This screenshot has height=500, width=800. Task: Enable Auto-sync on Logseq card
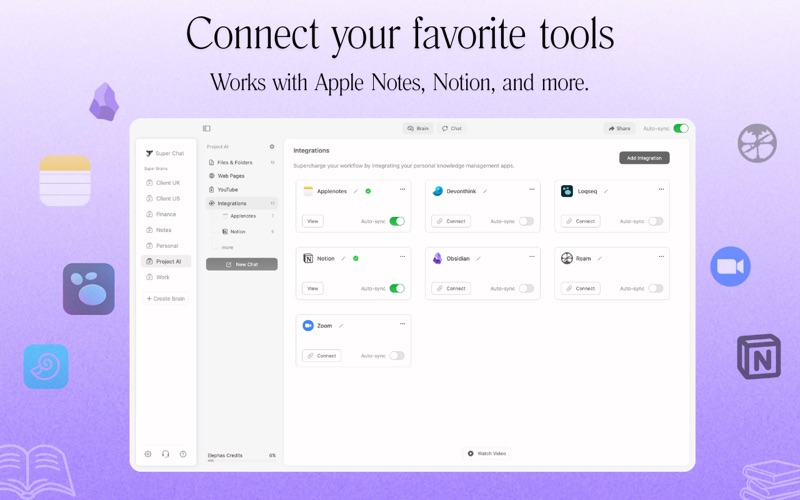coord(656,221)
